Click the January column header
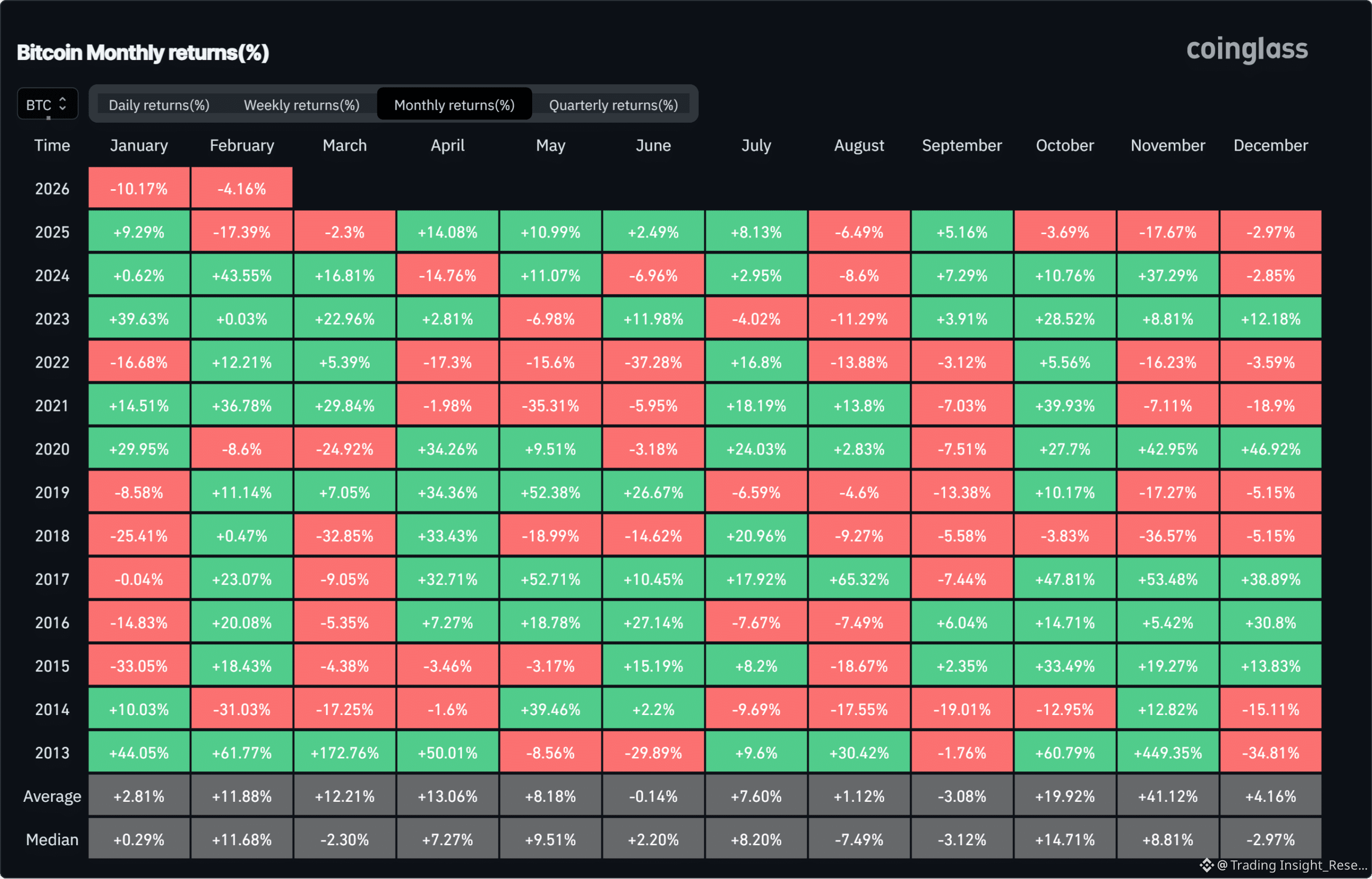 139,146
